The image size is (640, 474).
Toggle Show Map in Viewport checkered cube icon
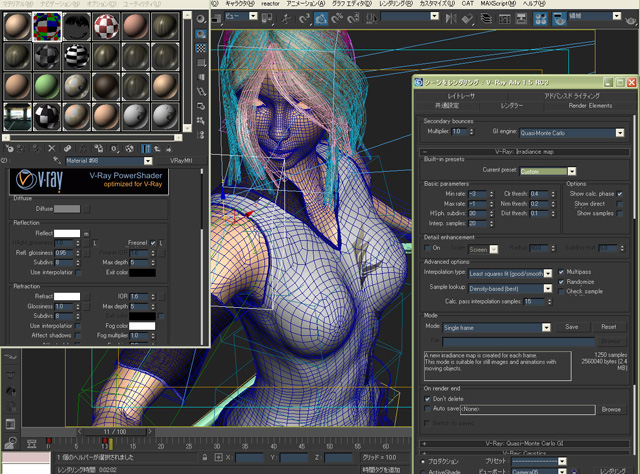129,149
